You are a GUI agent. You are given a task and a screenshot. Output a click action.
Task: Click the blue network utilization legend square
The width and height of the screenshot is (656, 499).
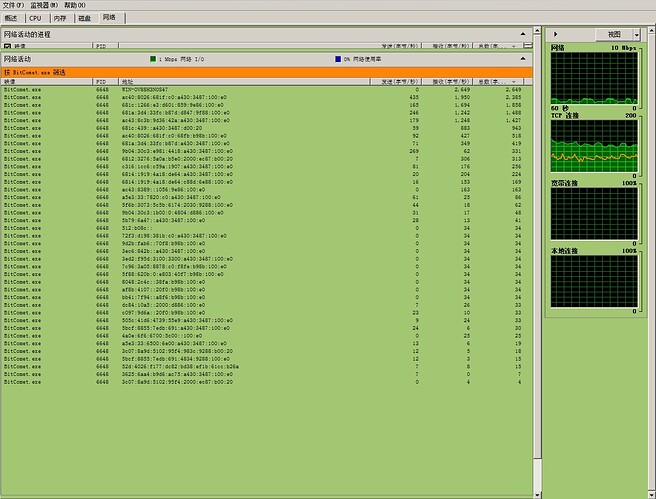338,59
